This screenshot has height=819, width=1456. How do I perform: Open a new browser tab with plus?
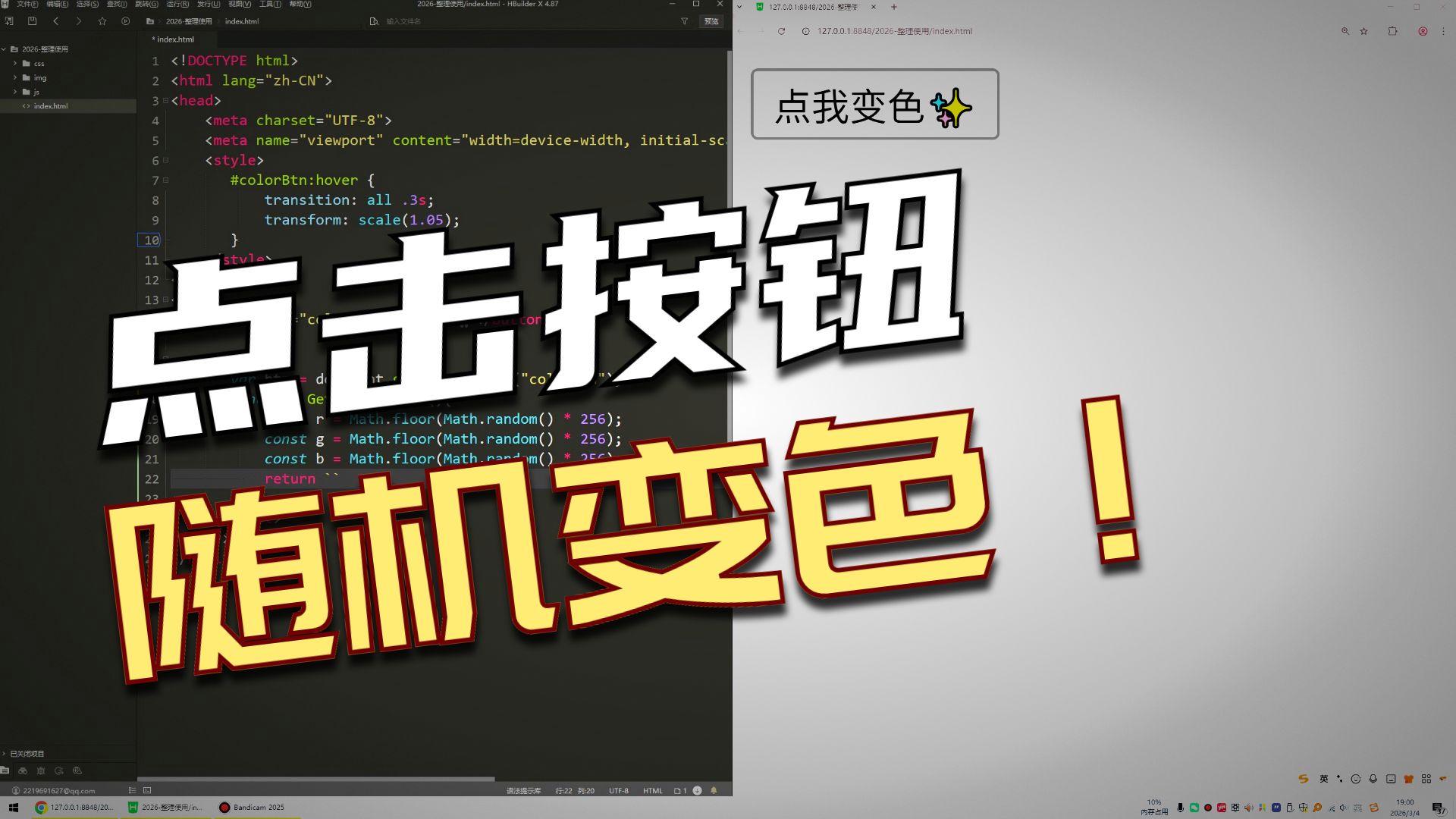(x=894, y=7)
